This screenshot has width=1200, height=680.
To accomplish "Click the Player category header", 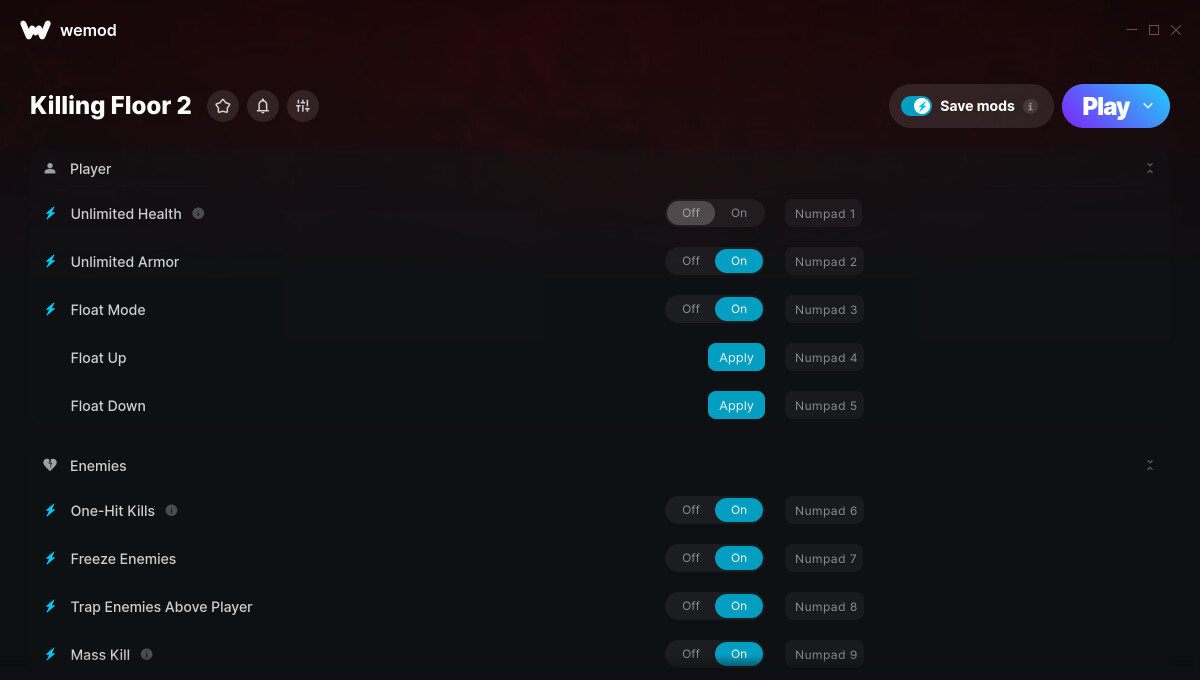I will [x=90, y=169].
